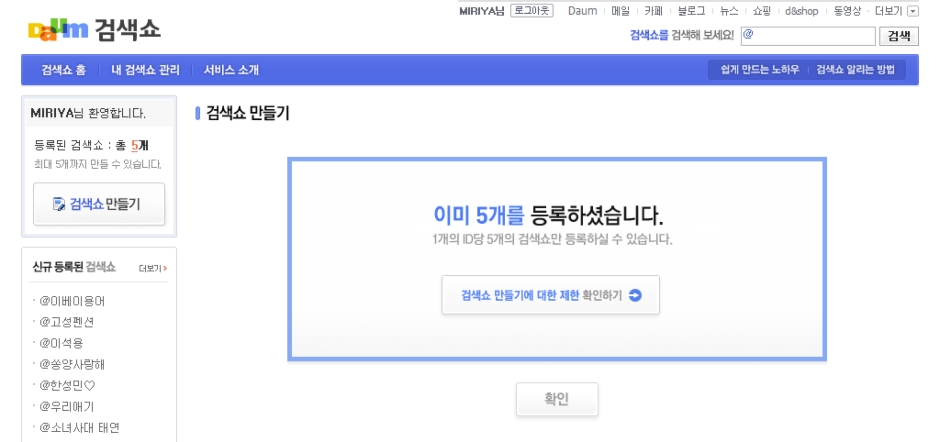
Task: Go to 검색쇼 홈 tab
Action: 64,70
